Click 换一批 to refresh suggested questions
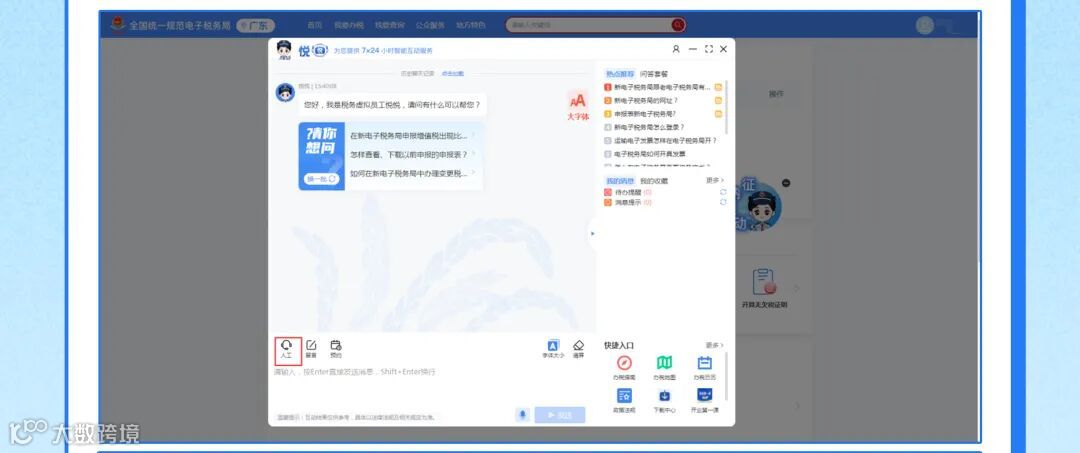Screen dimensions: 1080x453 click(x=321, y=179)
